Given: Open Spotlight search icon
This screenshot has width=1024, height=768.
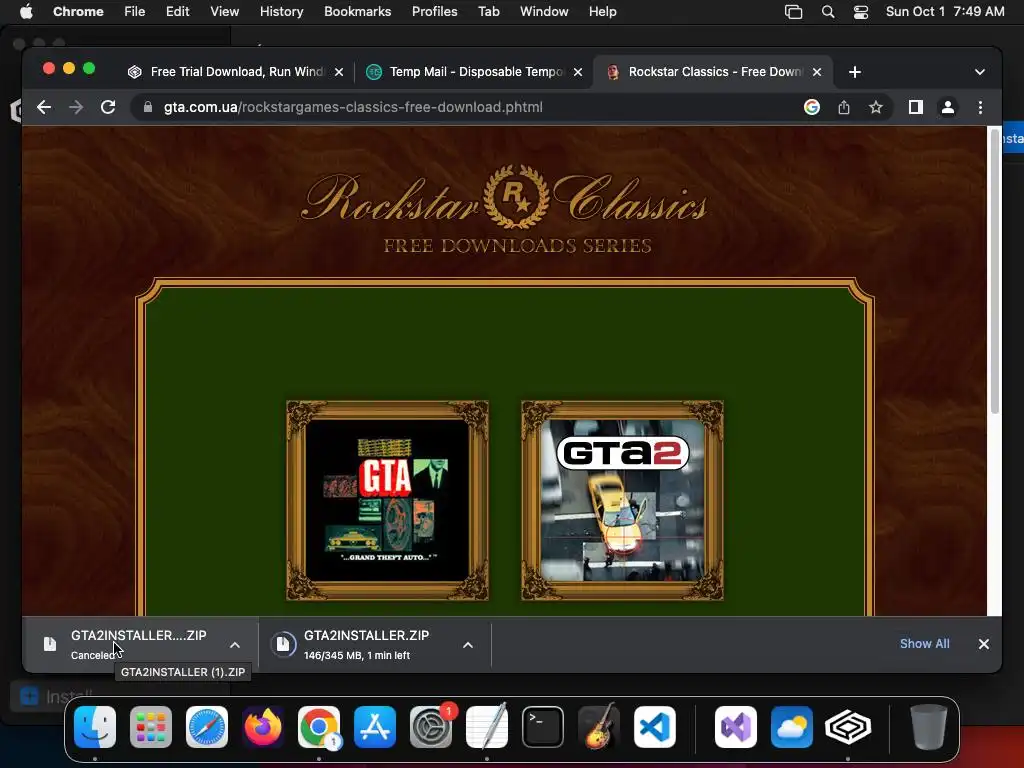Looking at the screenshot, I should click(x=827, y=12).
